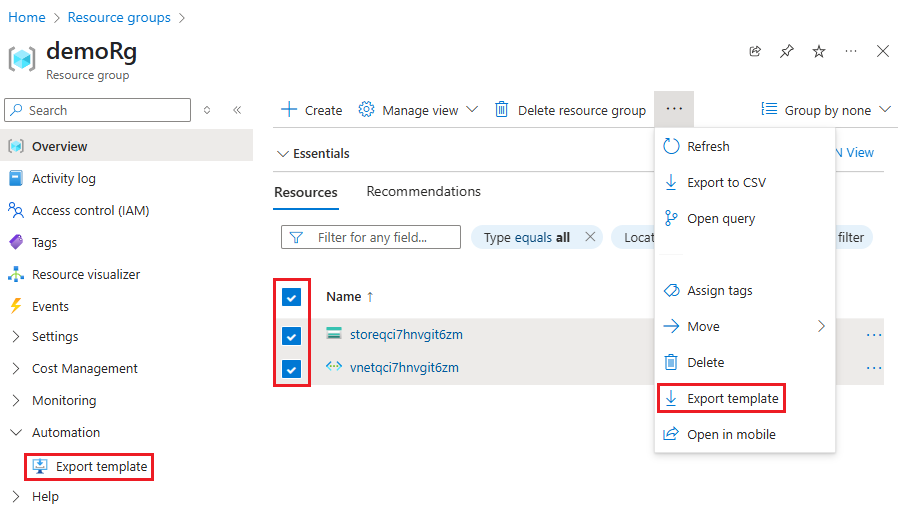Mark demoRg as favorite with star icon
Viewport: 898px width, 510px height.
pyautogui.click(x=819, y=52)
